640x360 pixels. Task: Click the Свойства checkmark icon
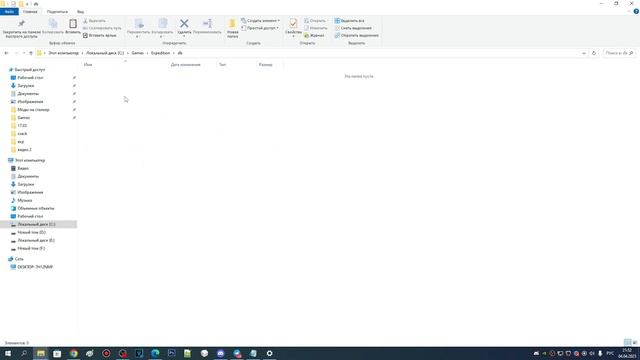(293, 24)
